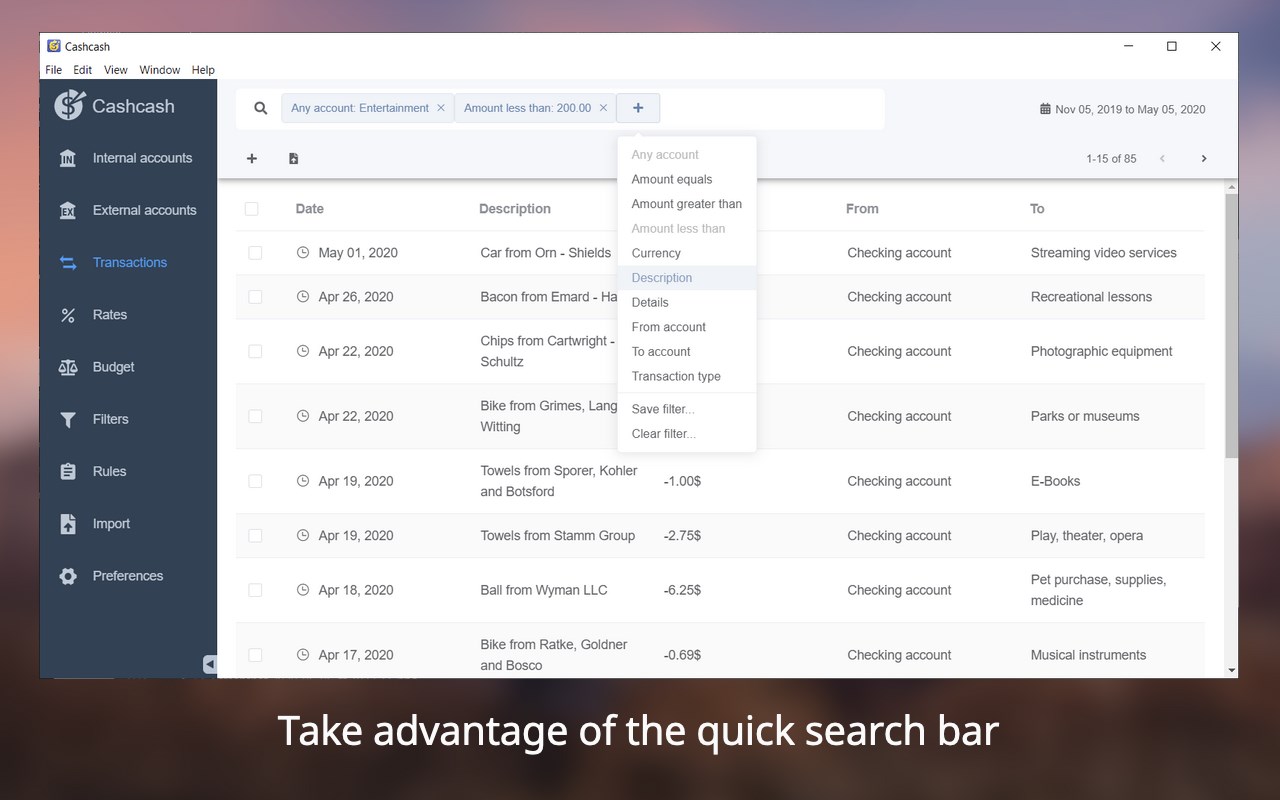Open the File menu

click(x=54, y=70)
